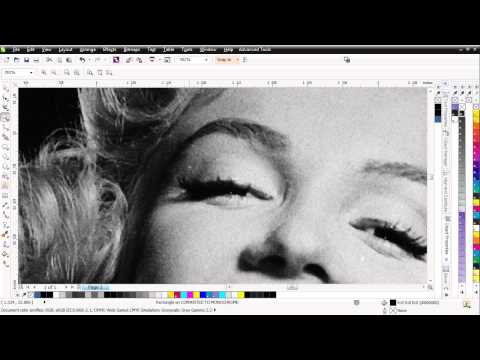Viewport: 480px width, 360px height.
Task: Zoom to all objects icon
Action: [77, 72]
